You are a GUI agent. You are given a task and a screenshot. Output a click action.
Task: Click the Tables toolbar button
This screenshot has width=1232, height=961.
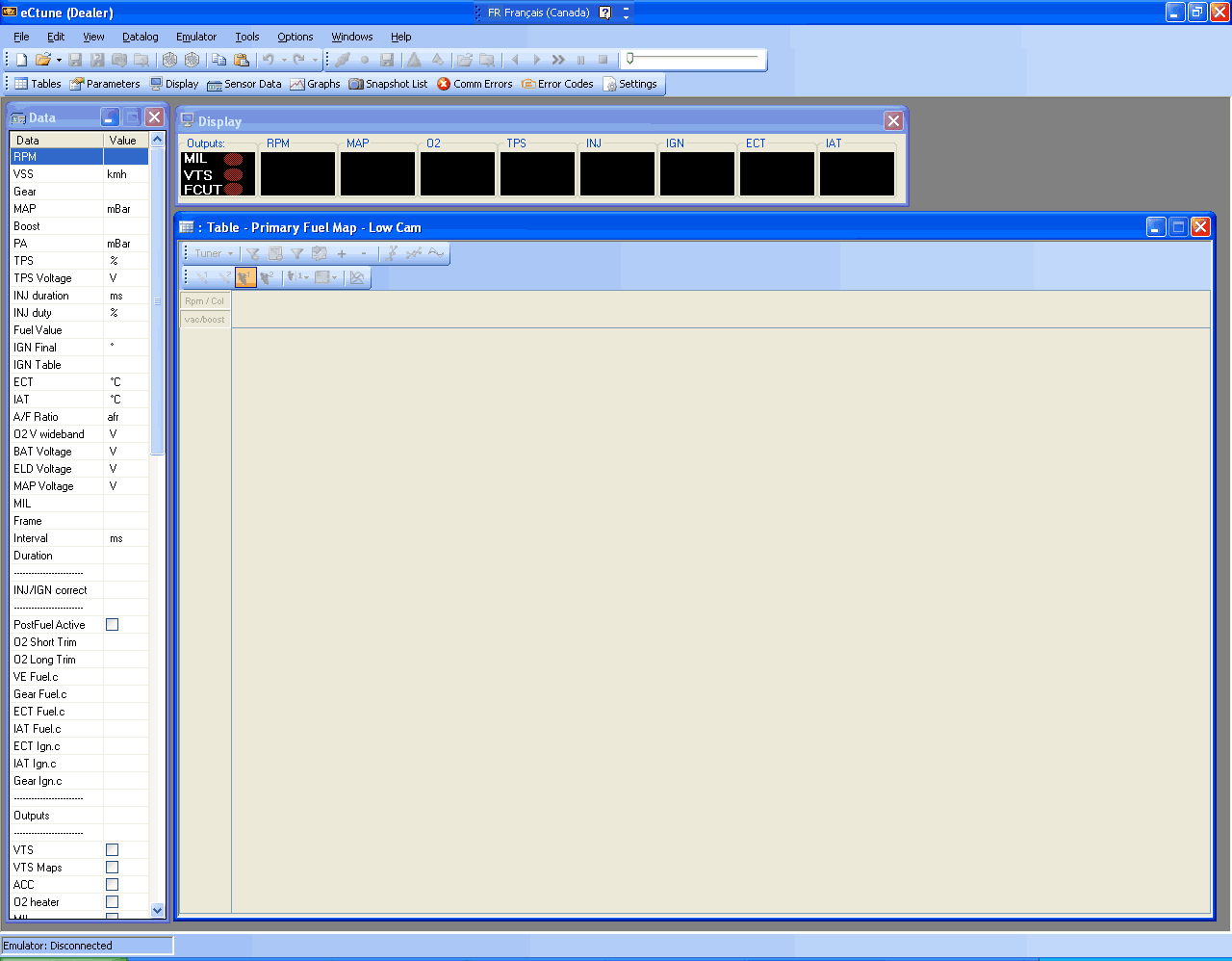point(38,84)
